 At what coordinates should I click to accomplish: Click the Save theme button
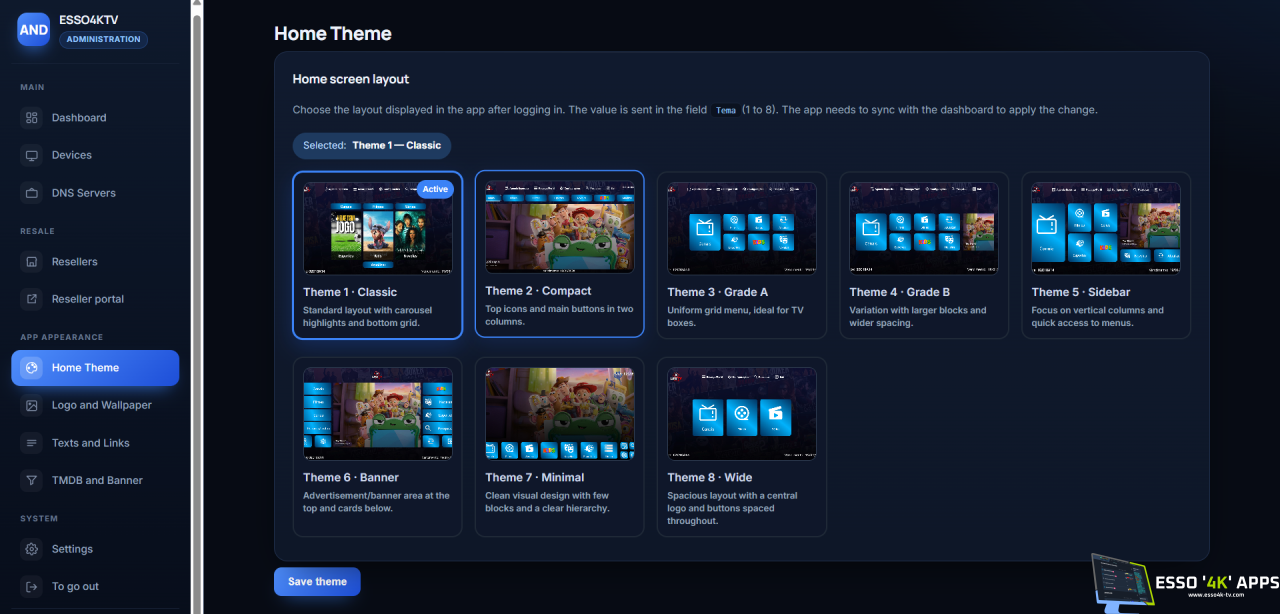(x=317, y=582)
